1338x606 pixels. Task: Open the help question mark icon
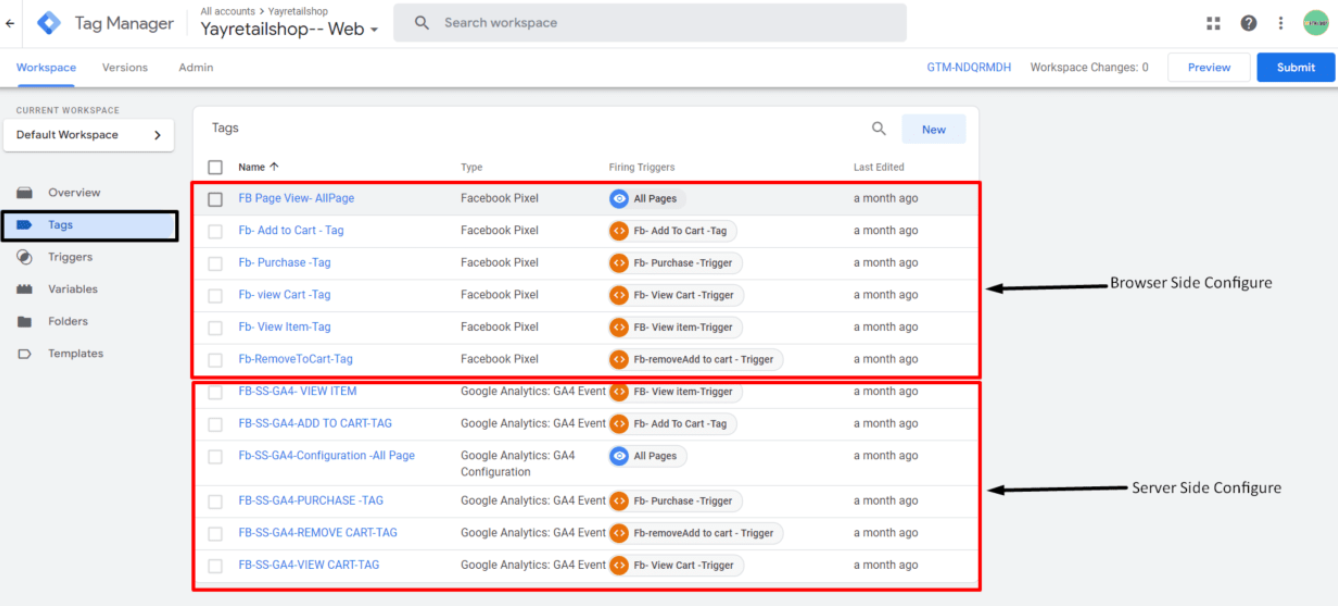coord(1248,23)
